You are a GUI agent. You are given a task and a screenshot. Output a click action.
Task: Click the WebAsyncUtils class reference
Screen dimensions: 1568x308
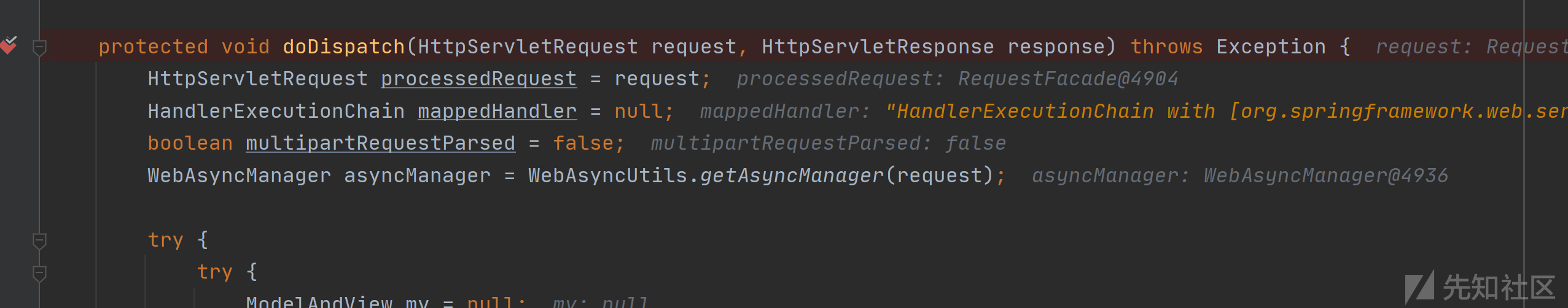click(607, 176)
